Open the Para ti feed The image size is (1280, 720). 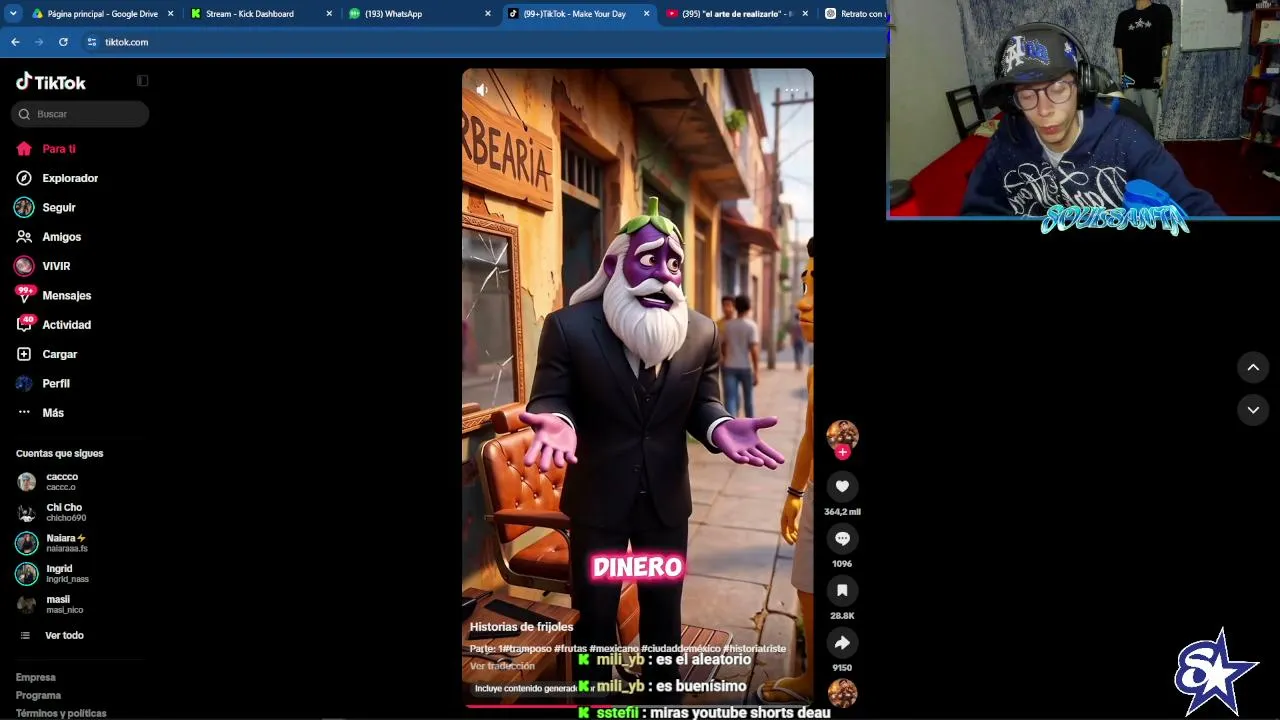click(46, 149)
